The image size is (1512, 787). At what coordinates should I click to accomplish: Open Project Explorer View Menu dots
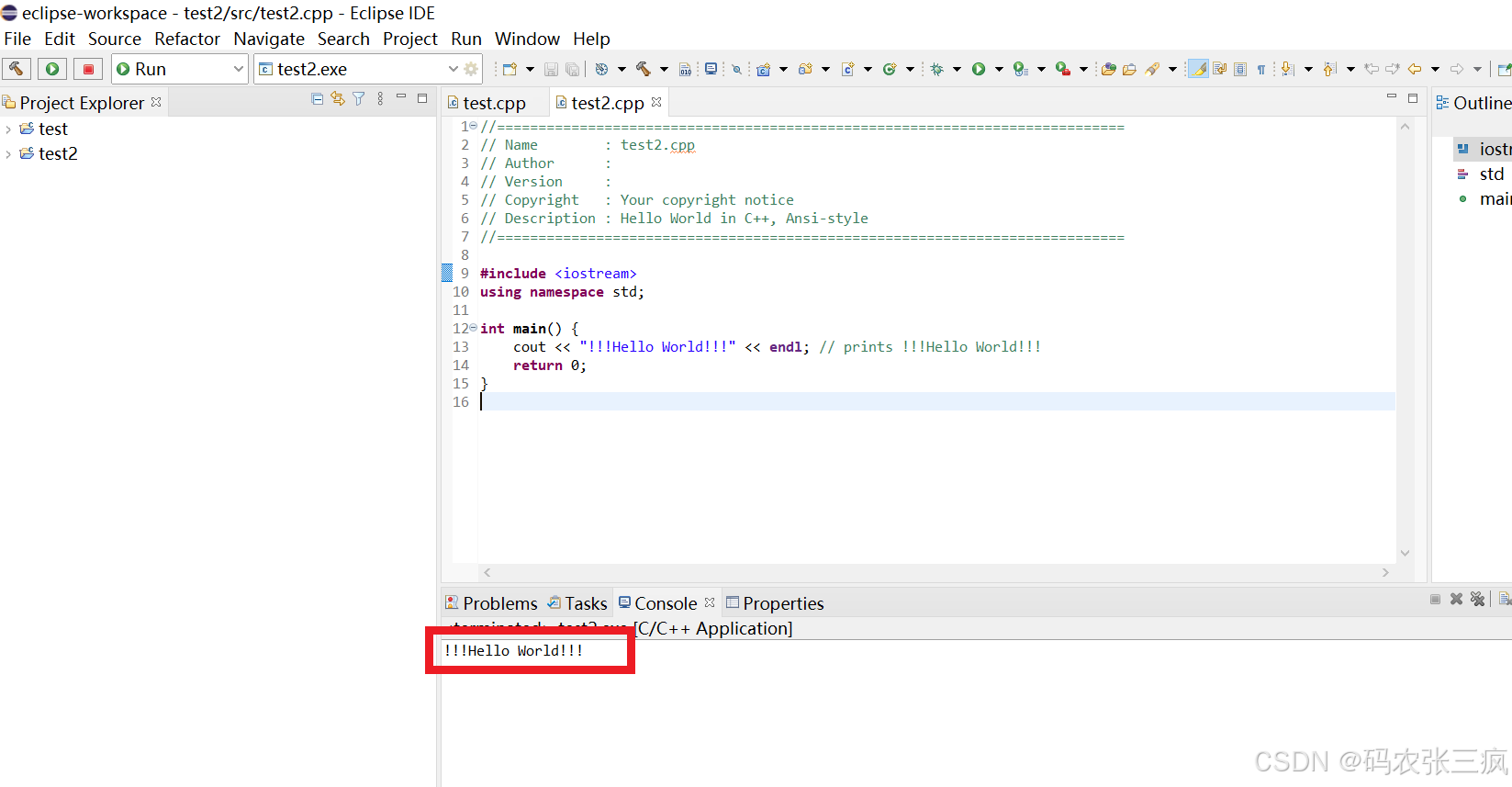coord(380,99)
